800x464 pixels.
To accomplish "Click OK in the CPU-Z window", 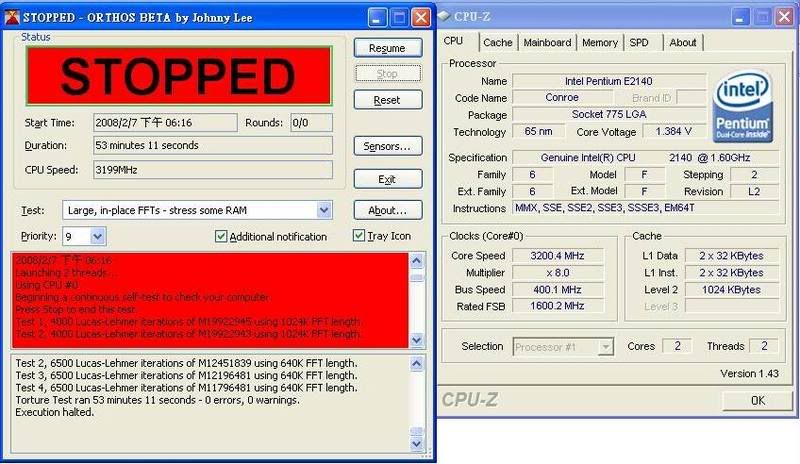I will 758,400.
